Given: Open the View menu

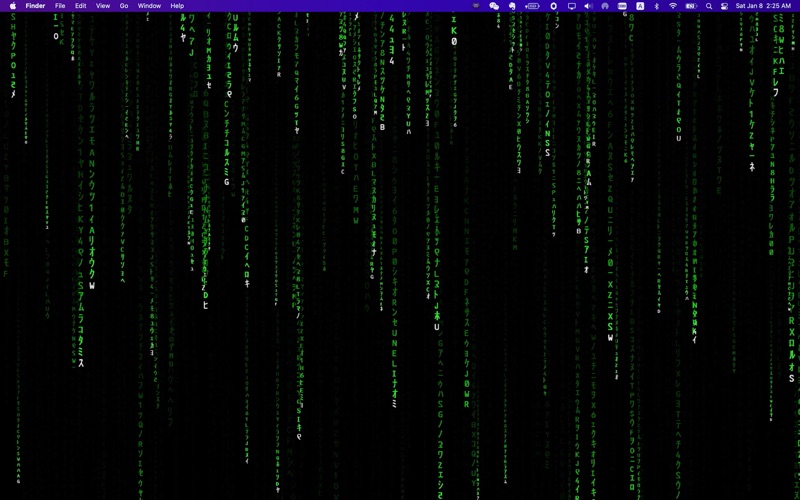Looking at the screenshot, I should (102, 6).
